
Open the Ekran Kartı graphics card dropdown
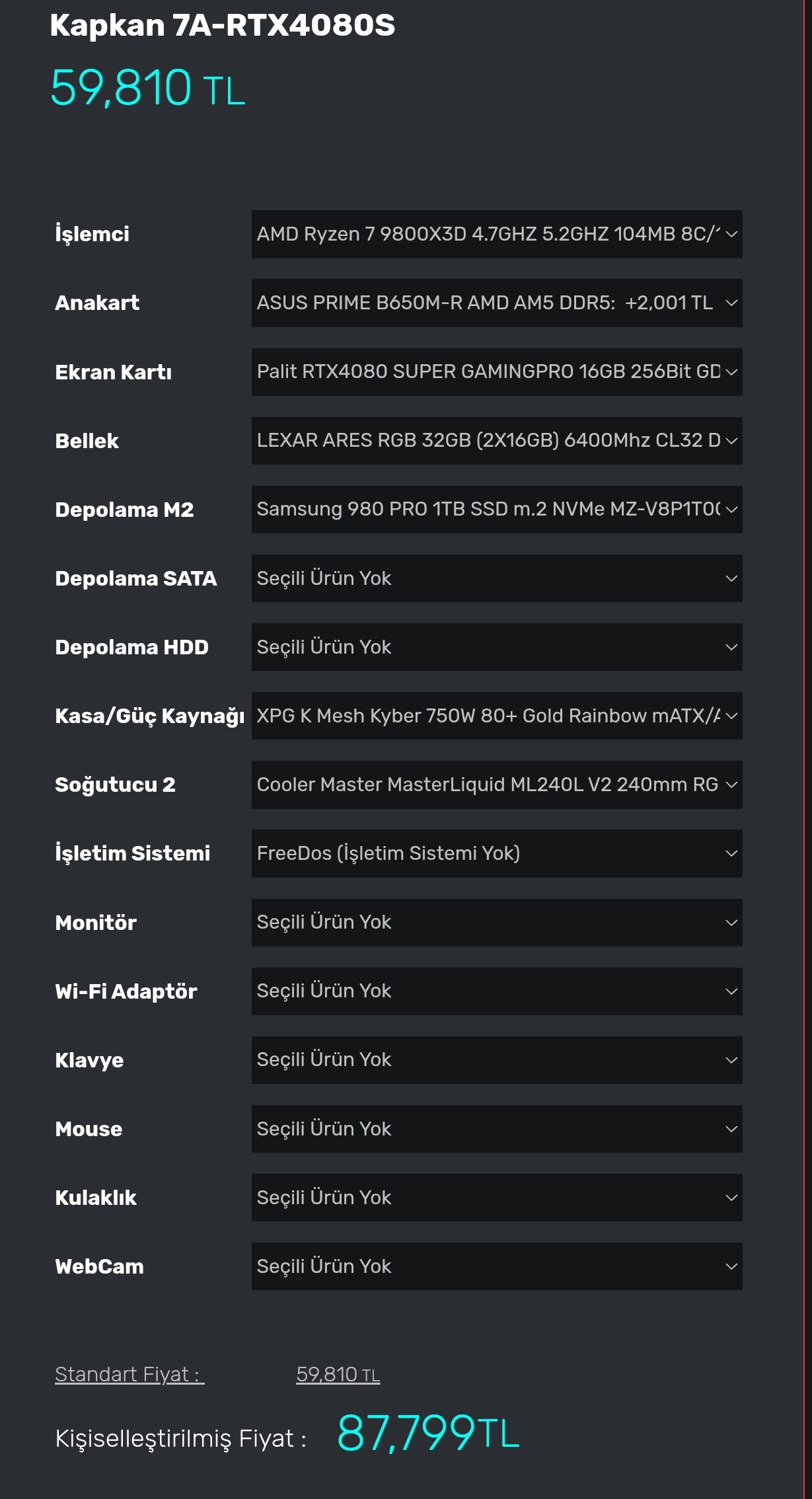tap(496, 371)
